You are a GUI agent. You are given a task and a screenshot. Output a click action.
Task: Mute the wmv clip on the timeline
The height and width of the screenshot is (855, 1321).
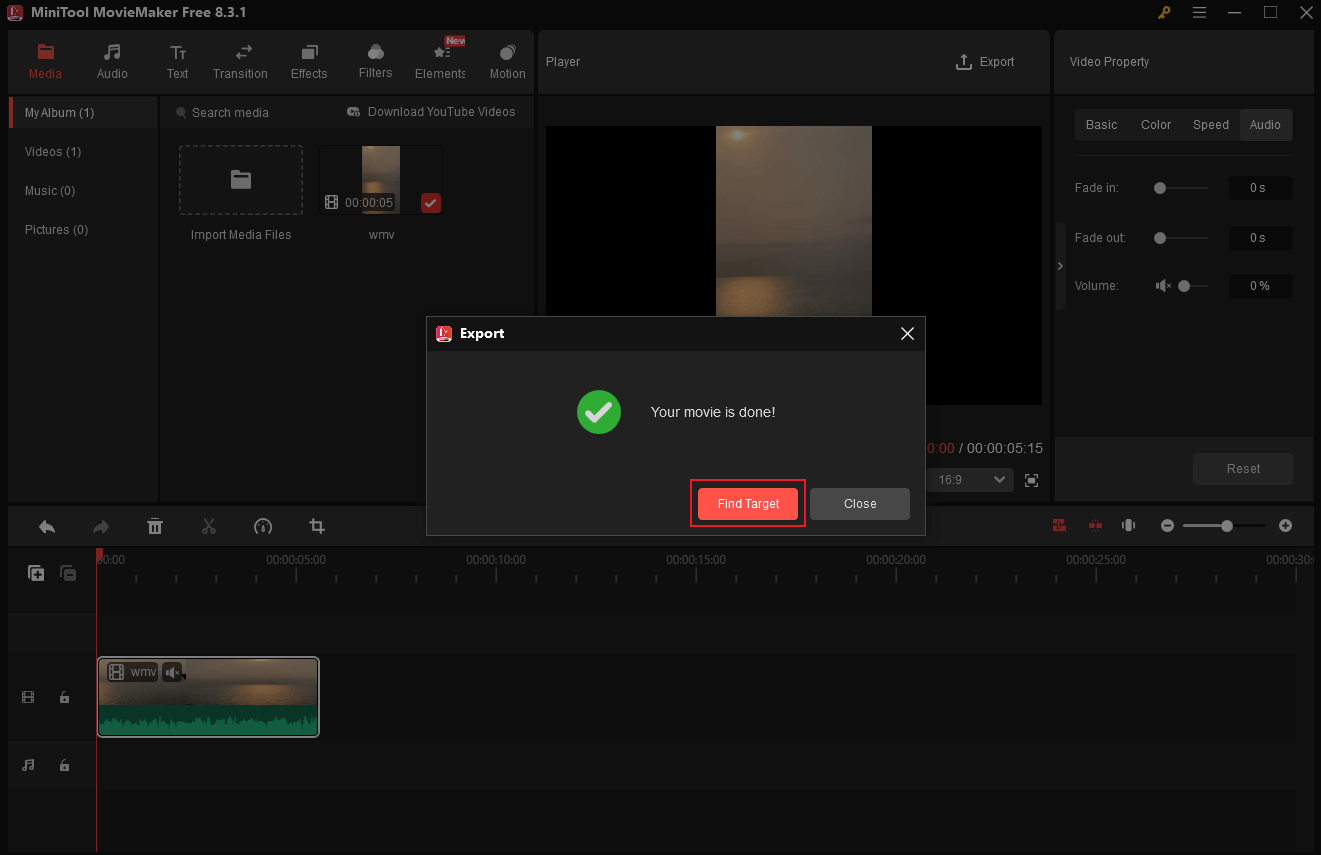[174, 671]
